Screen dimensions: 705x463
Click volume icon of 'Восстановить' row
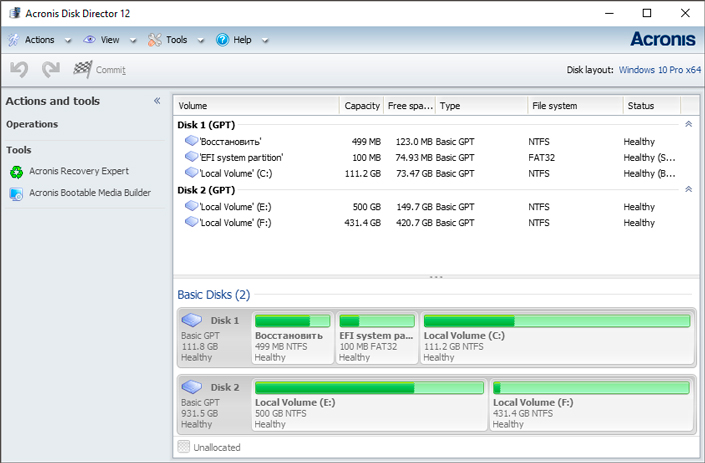(x=192, y=141)
